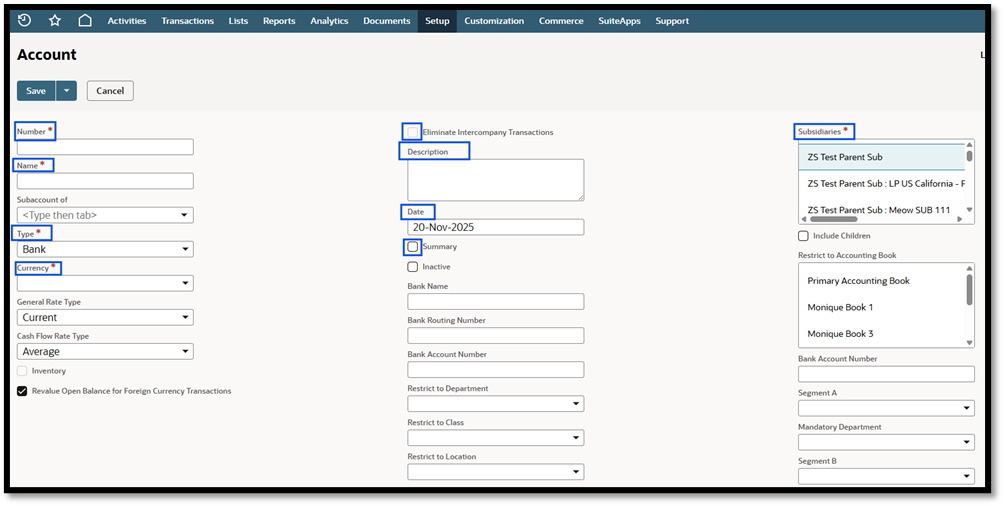Click the Cancel button
This screenshot has height=506, width=1004.
pyautogui.click(x=110, y=91)
